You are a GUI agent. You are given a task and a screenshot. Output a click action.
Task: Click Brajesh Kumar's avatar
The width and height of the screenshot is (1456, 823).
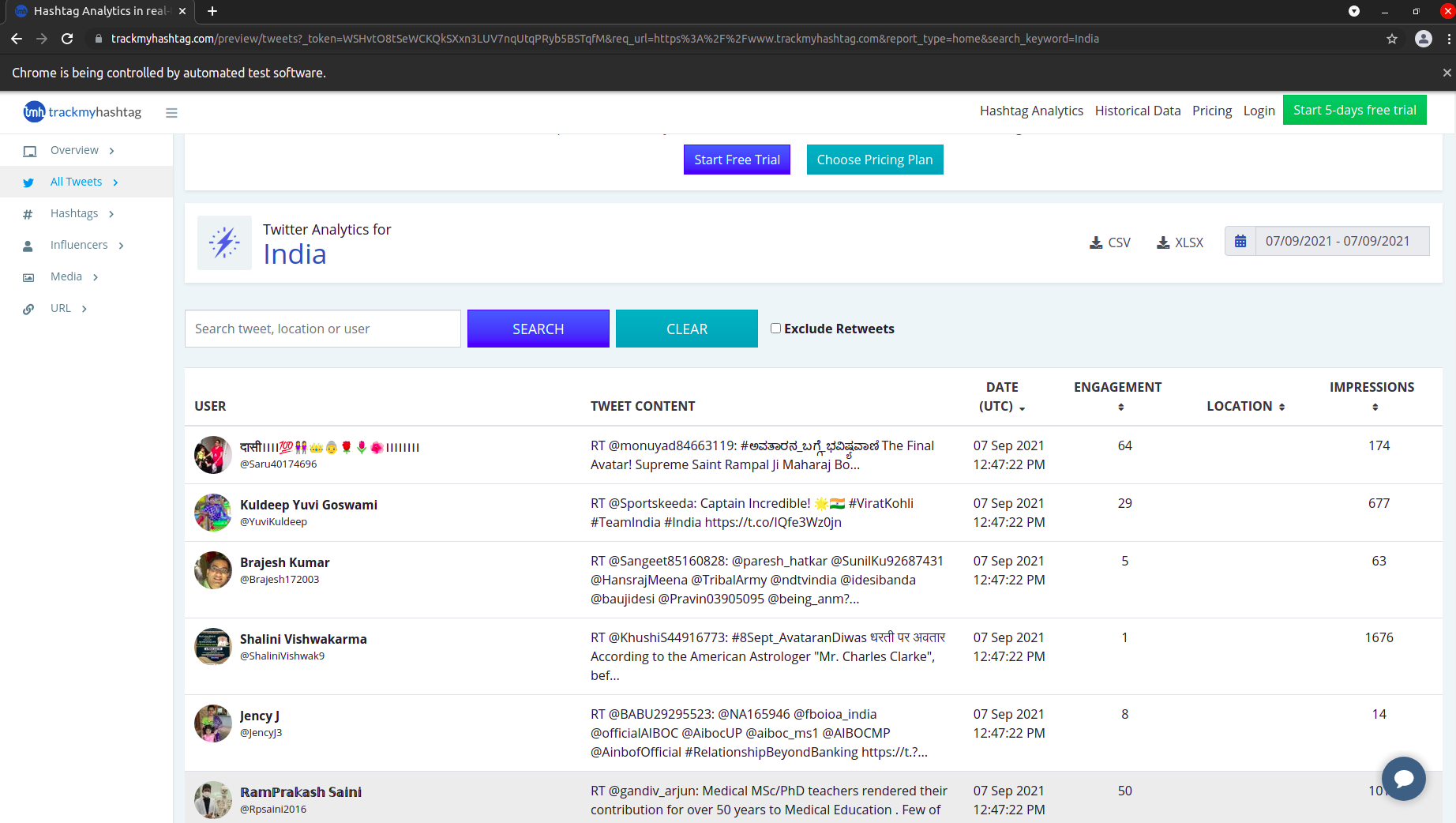213,570
